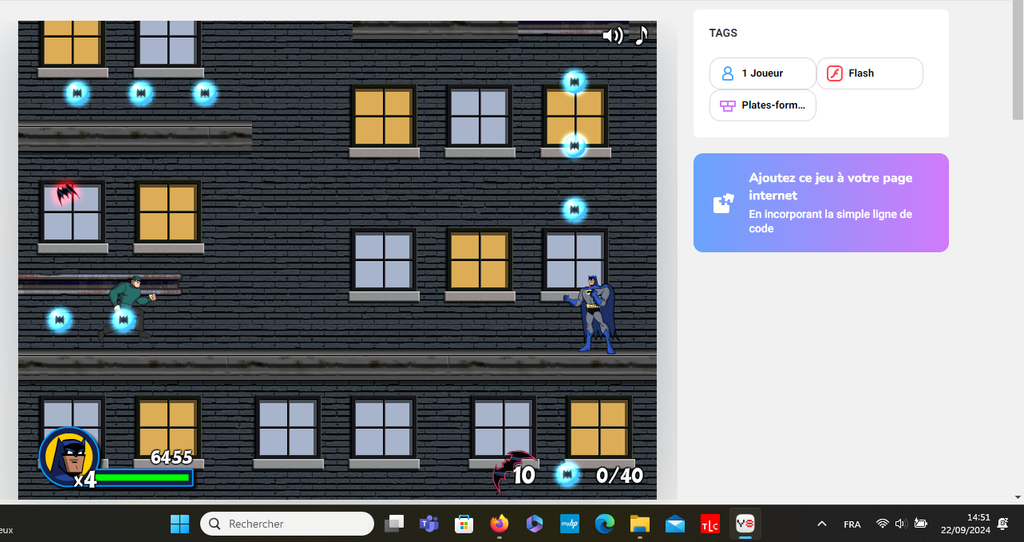Viewport: 1024px width, 542px height.
Task: Click the red bat emblem in window
Action: [66, 192]
